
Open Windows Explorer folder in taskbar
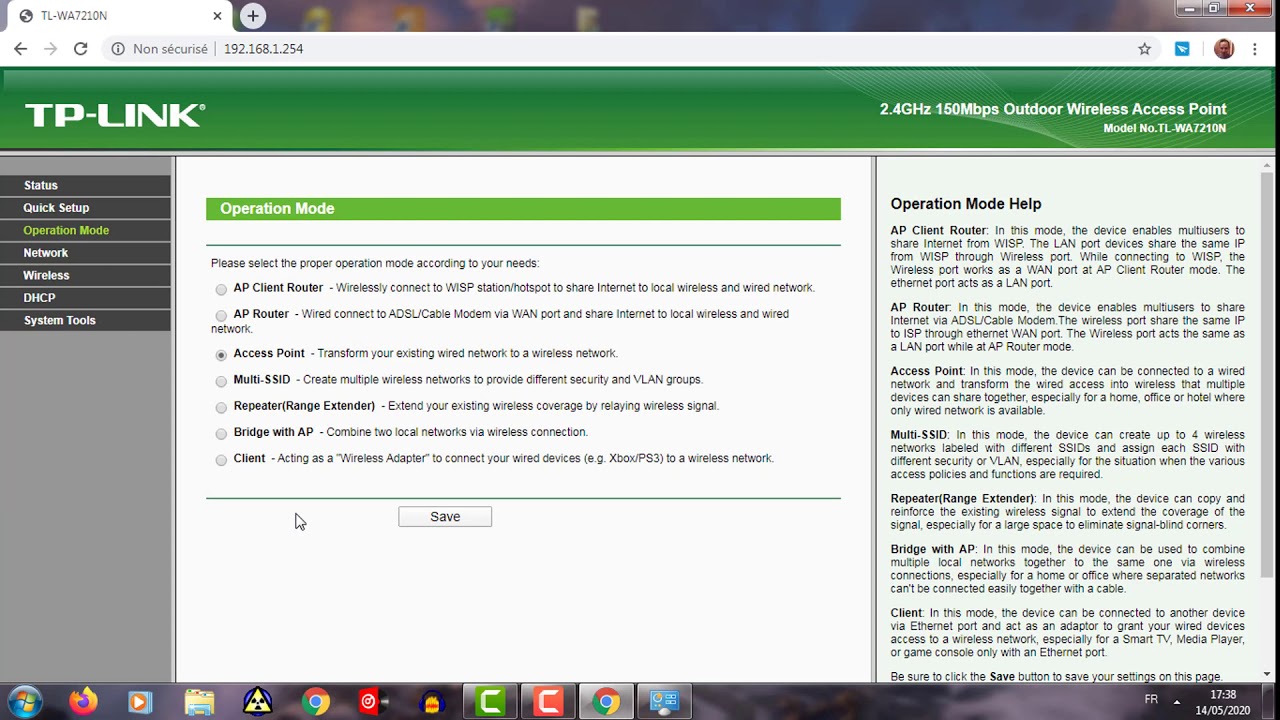[199, 701]
